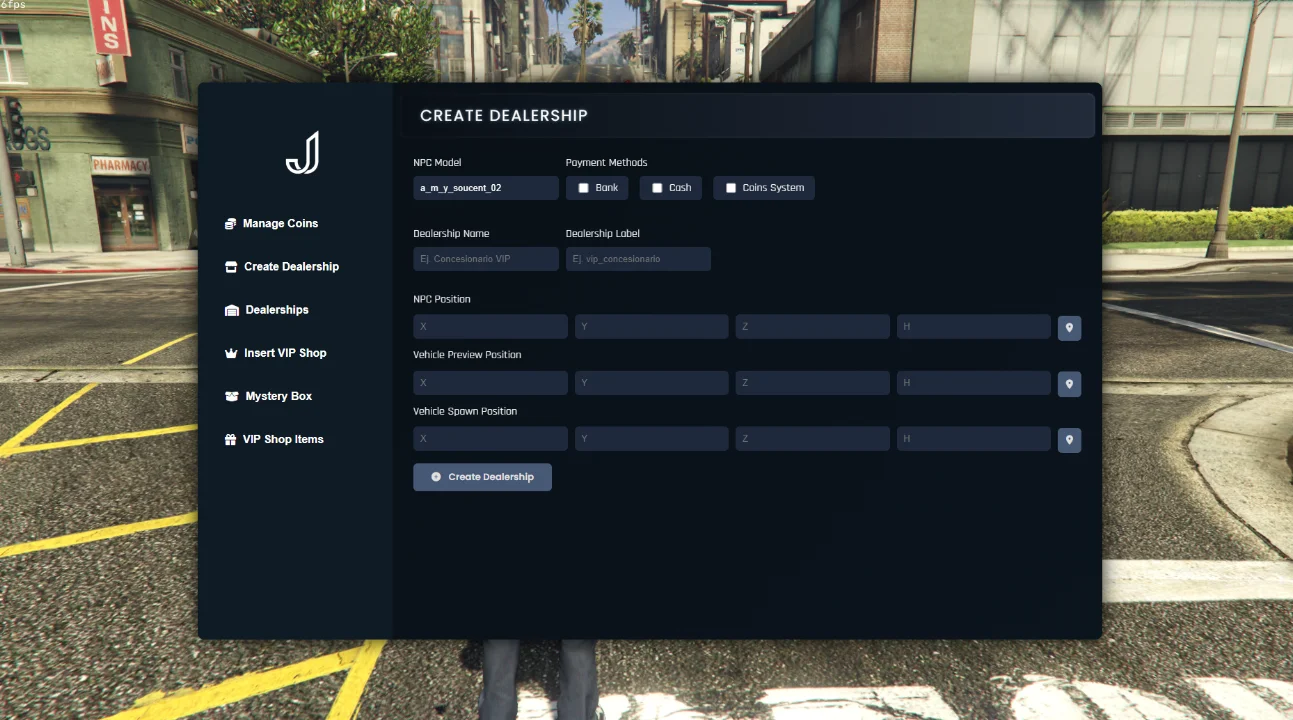Click Vehicle Preview Position Y field
The width and height of the screenshot is (1293, 720).
tap(651, 383)
